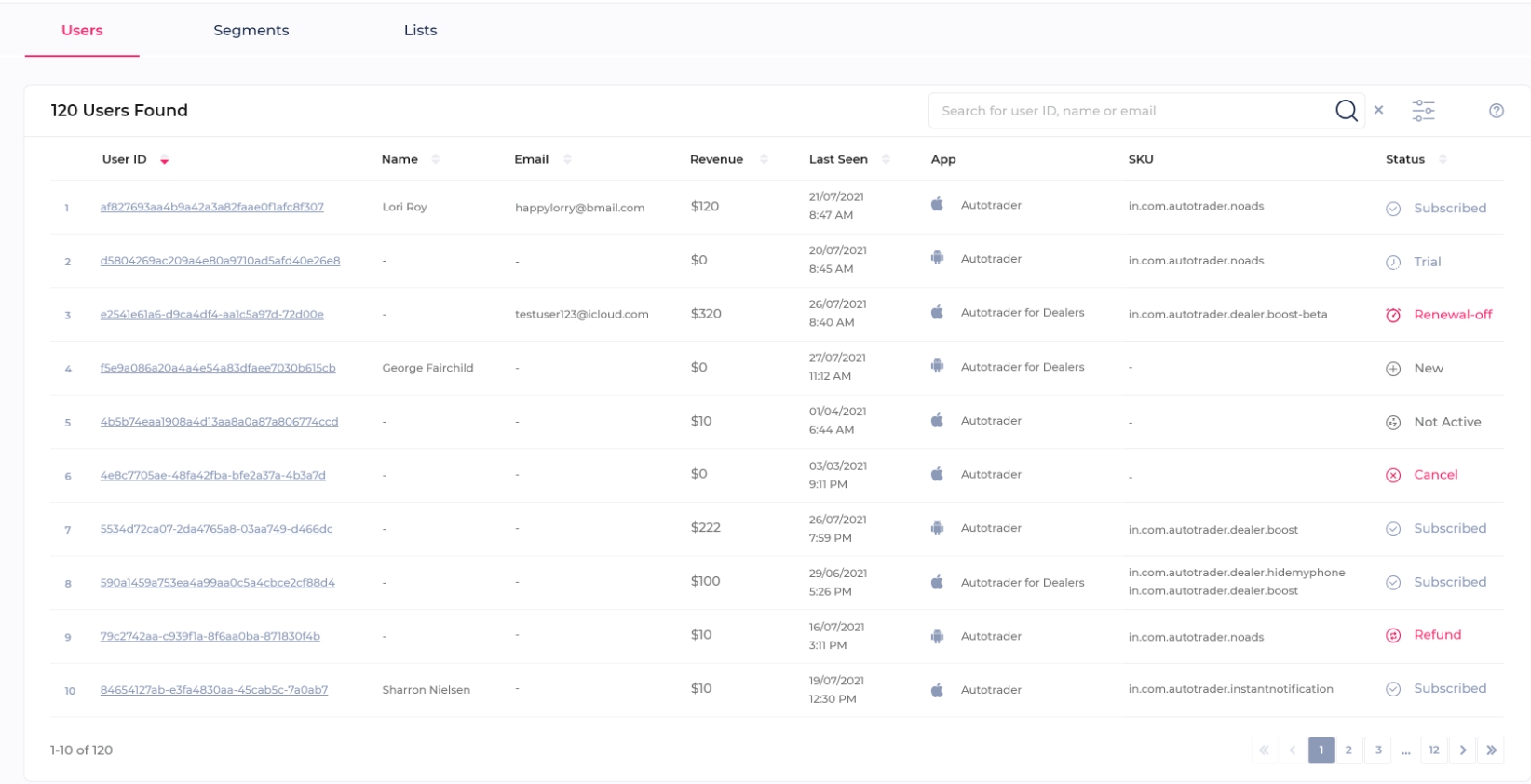Click the Cancel status icon in row 6

1393,476
